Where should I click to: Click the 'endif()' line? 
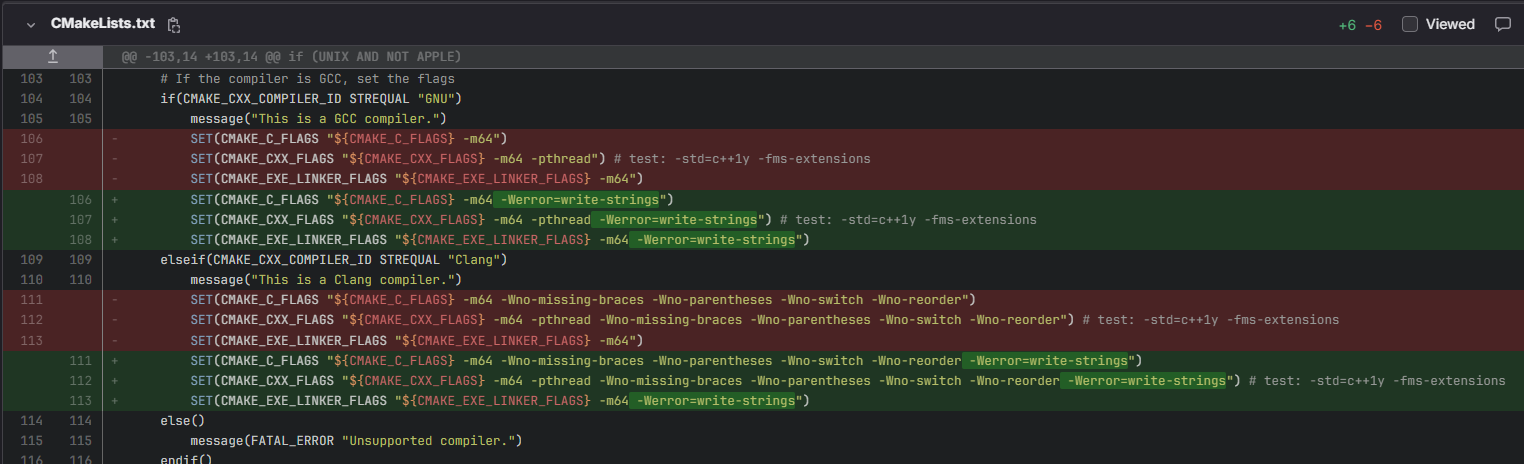point(186,460)
